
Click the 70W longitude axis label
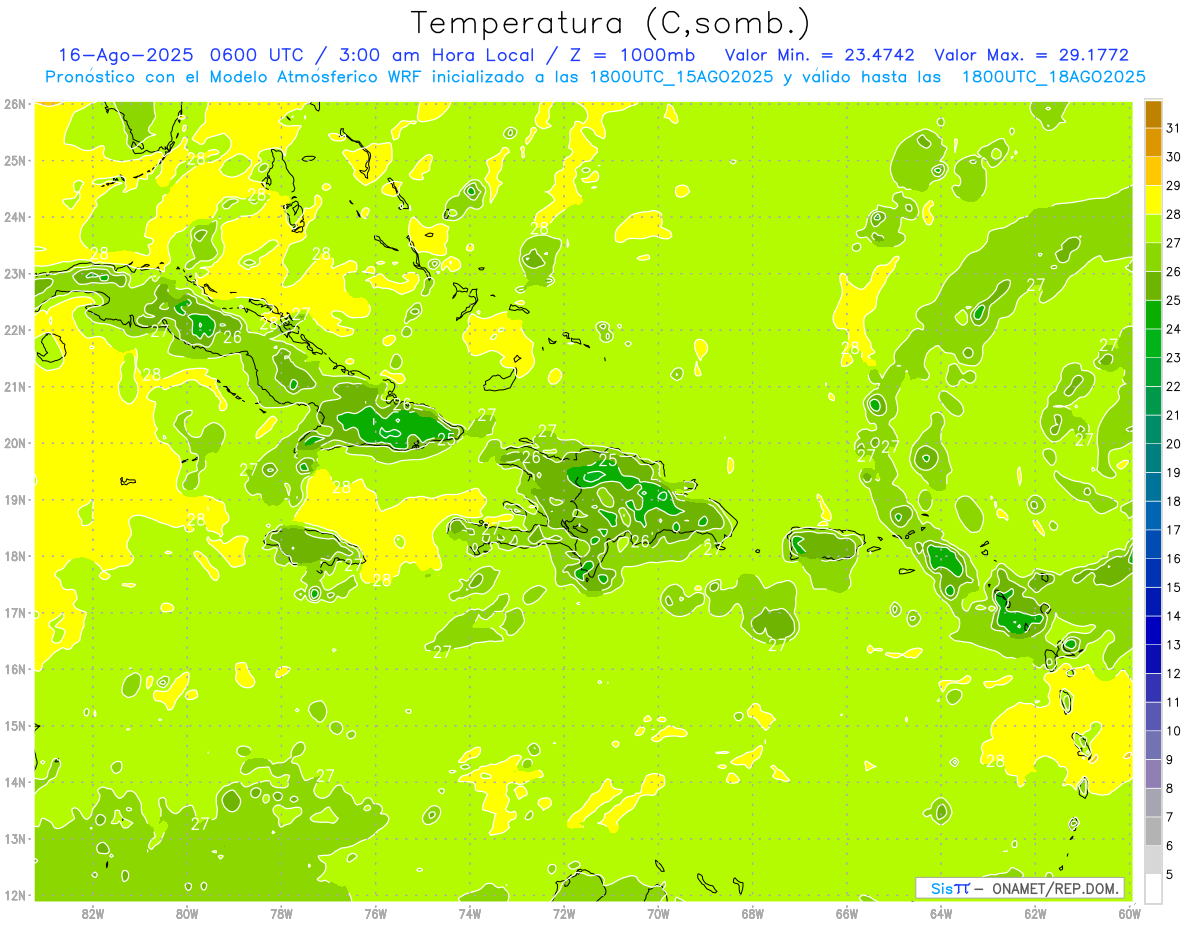click(x=658, y=913)
